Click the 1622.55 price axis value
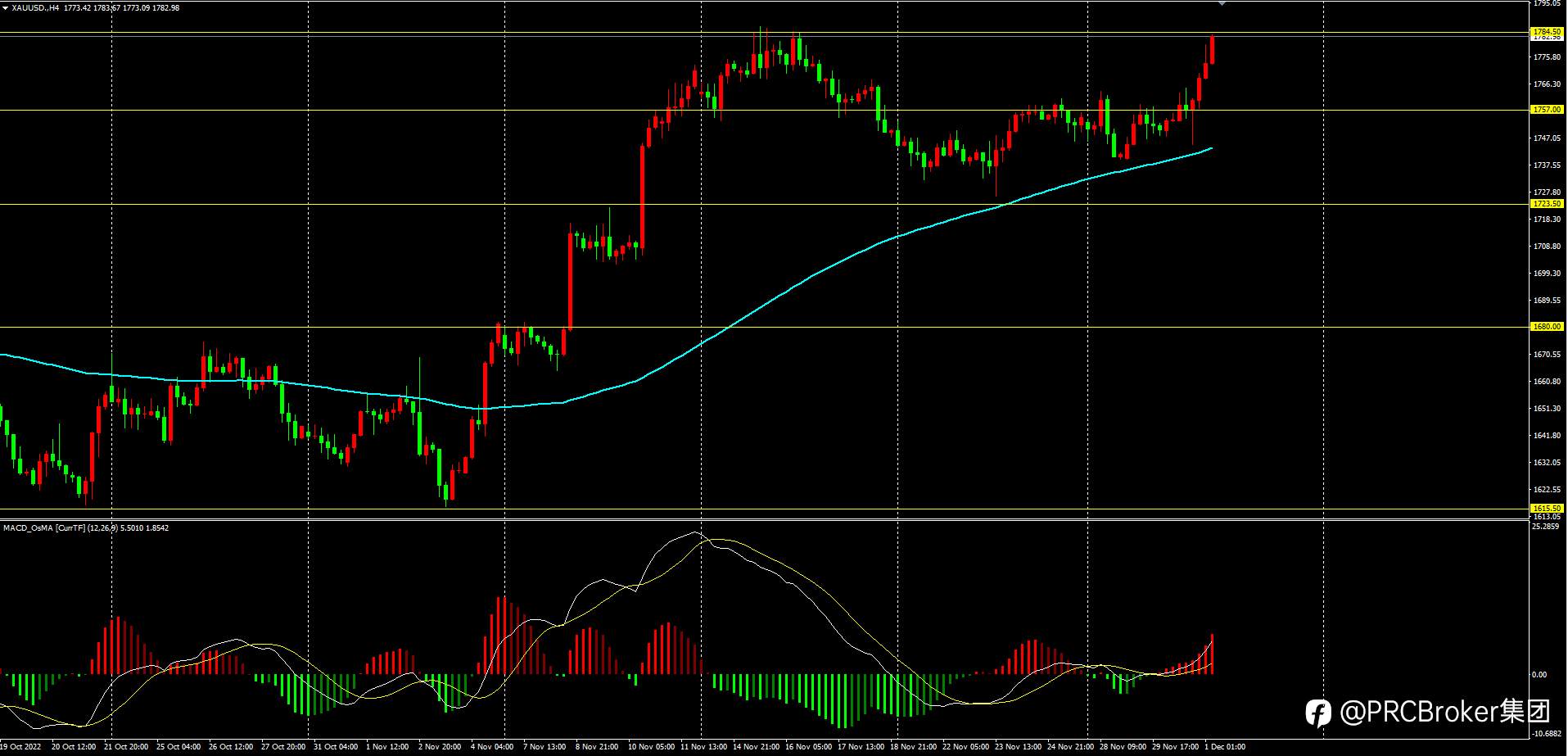Image resolution: width=1568 pixels, height=756 pixels. (1547, 490)
